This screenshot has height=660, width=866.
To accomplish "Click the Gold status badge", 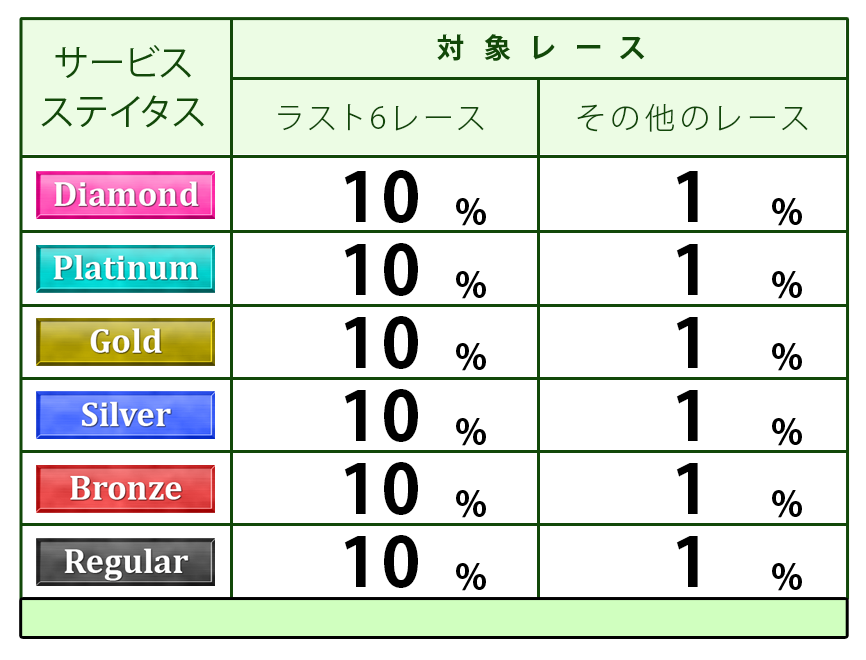I will click(x=125, y=342).
